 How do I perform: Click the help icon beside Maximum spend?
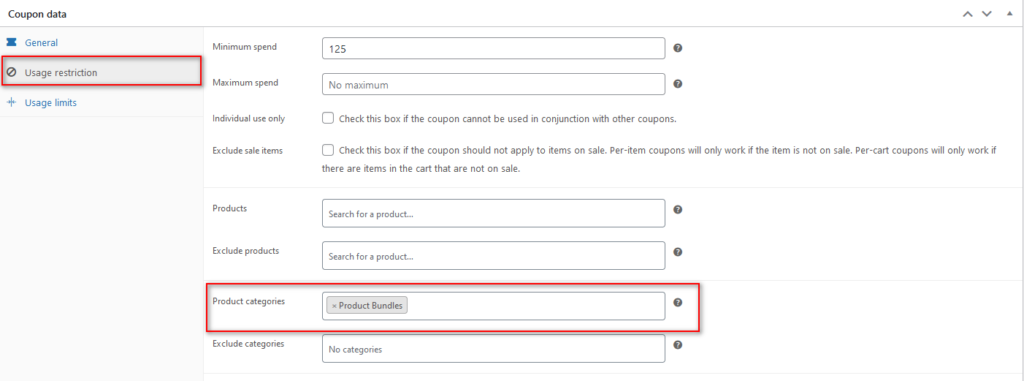(678, 84)
